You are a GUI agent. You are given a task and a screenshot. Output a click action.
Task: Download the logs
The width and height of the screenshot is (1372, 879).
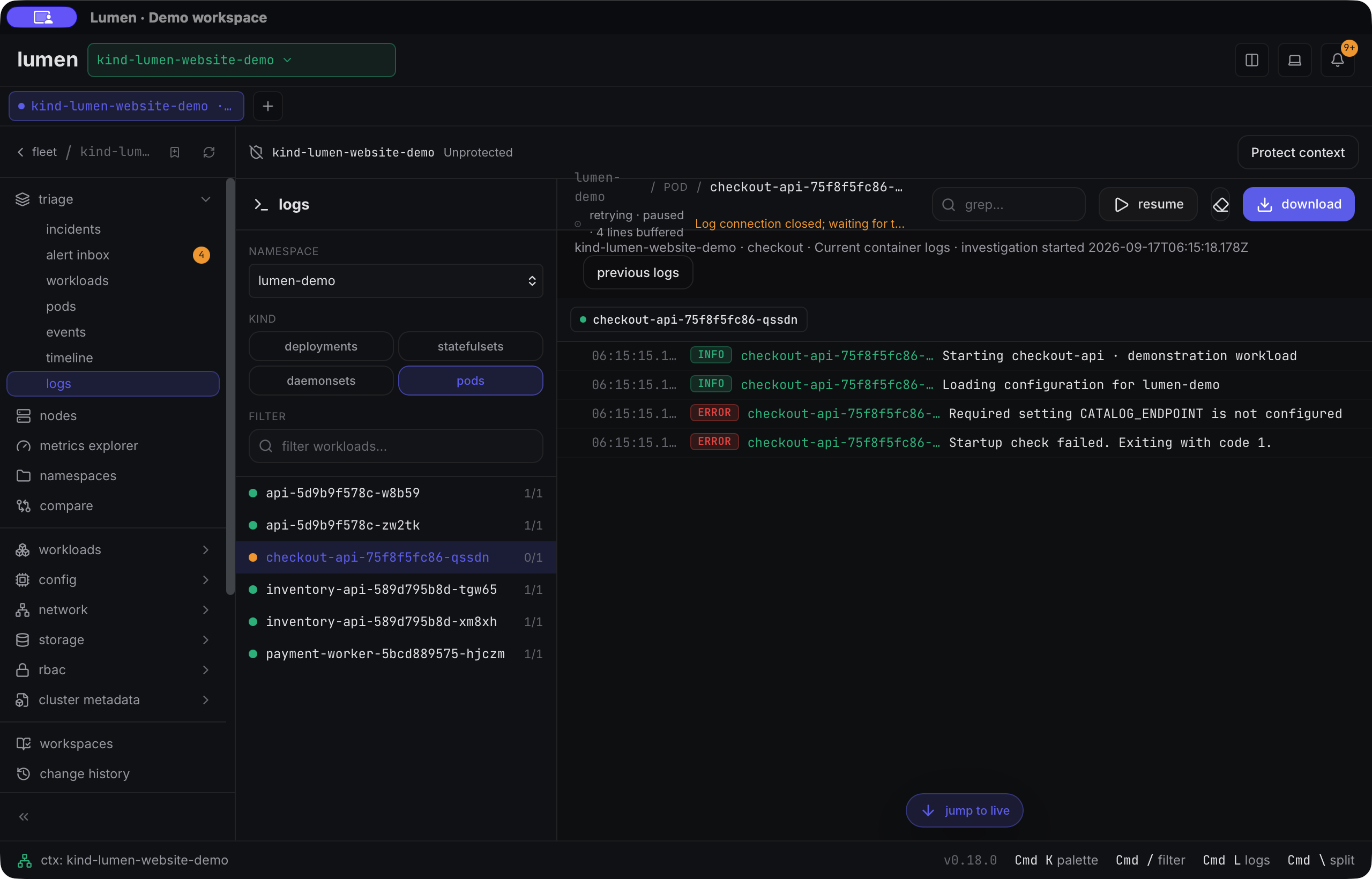1299,204
